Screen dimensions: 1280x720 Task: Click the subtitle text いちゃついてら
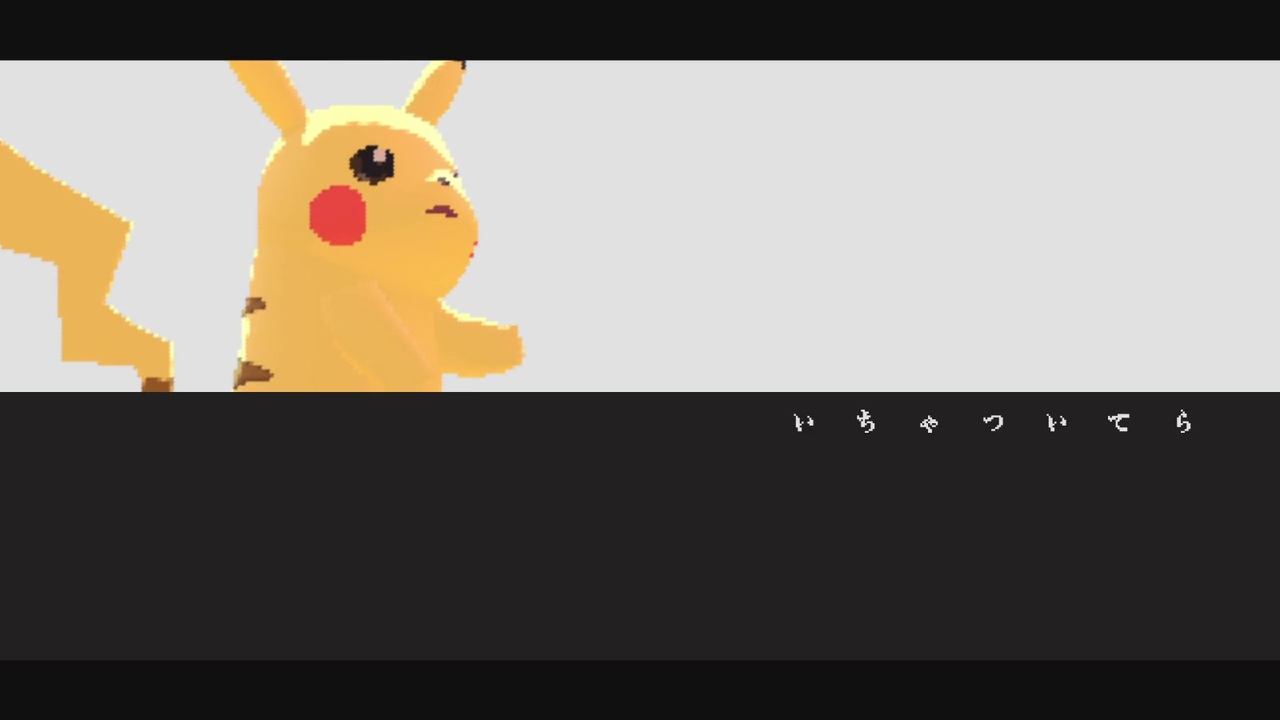[993, 423]
